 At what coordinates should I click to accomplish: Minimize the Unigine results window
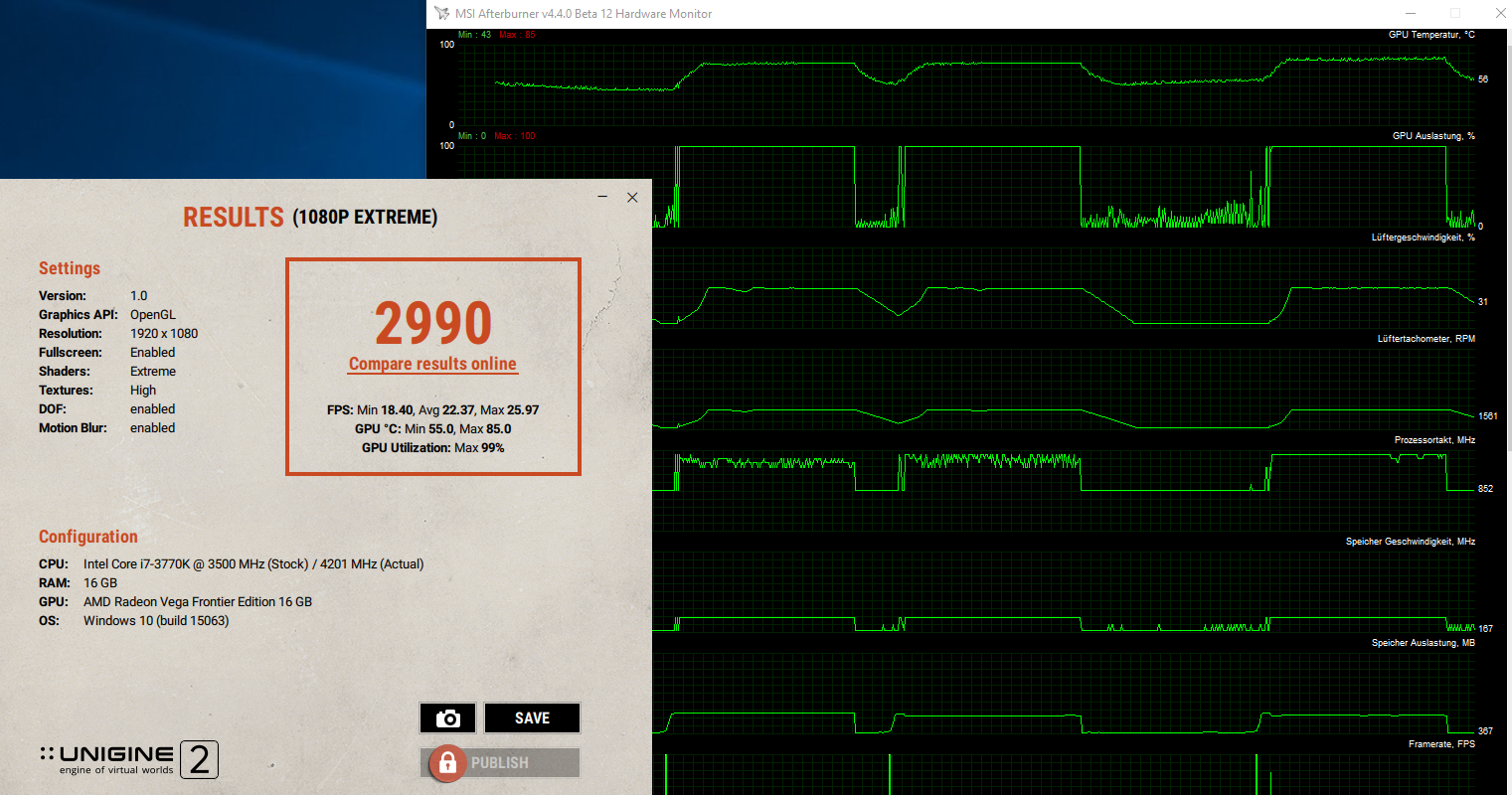(x=602, y=197)
